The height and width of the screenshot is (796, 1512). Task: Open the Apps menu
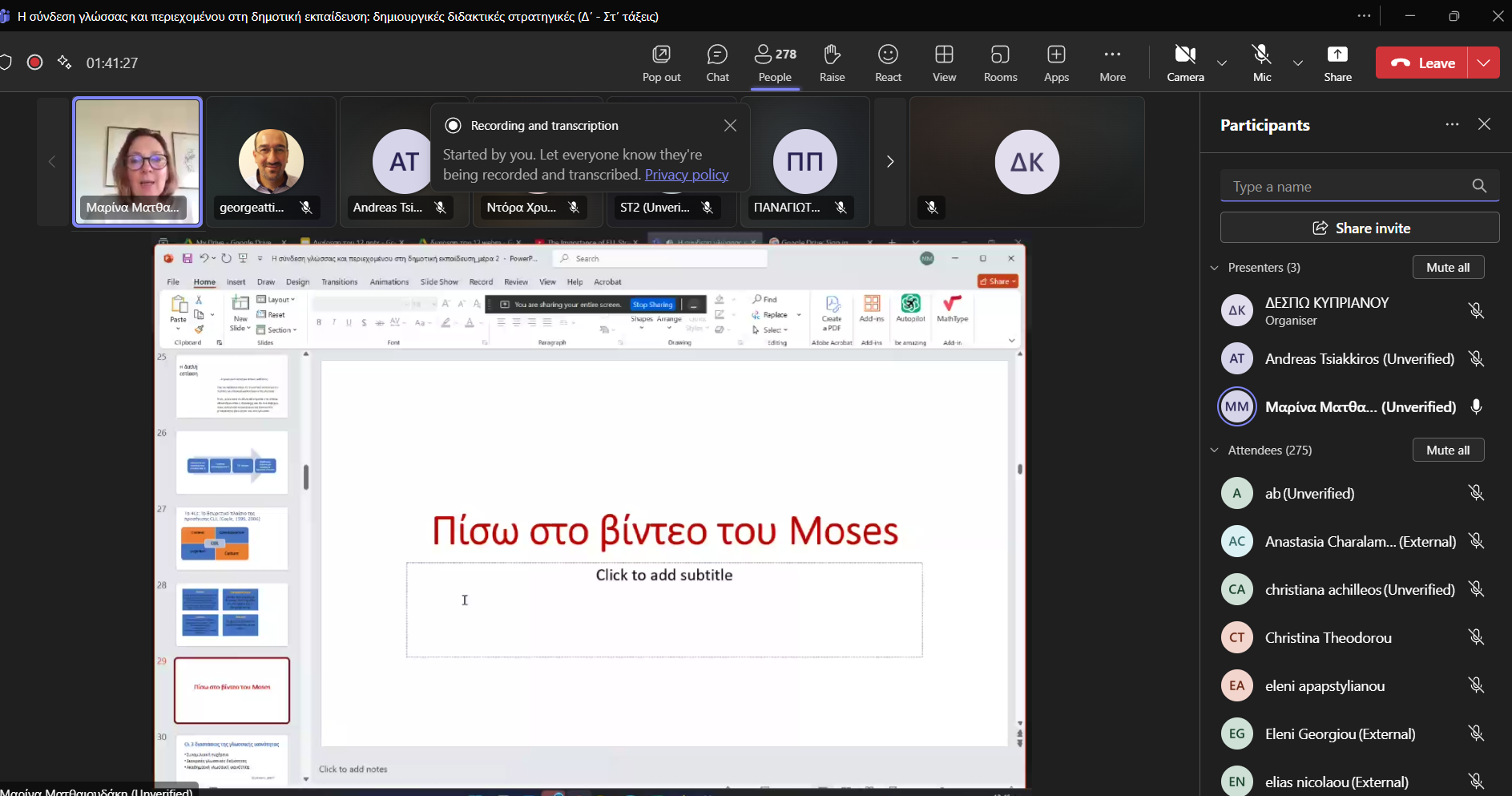point(1056,63)
